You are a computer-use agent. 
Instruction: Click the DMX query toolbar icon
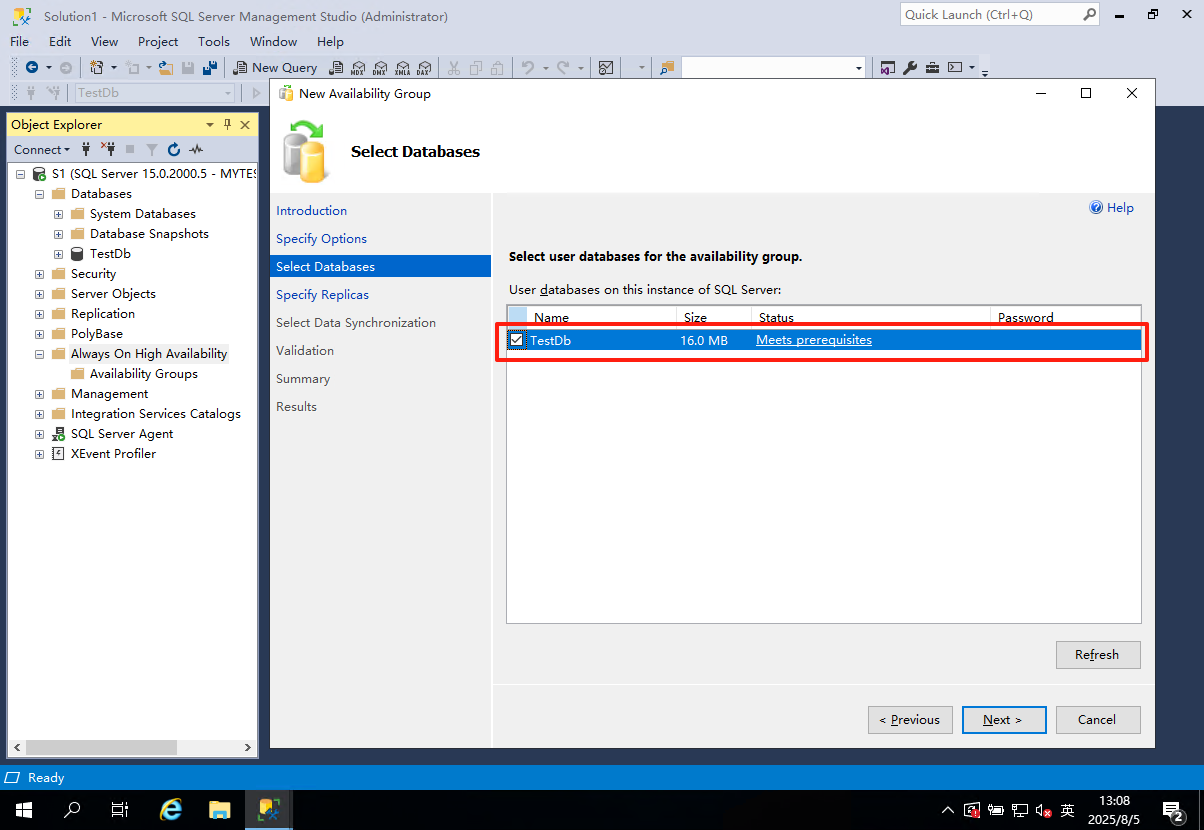pyautogui.click(x=380, y=68)
